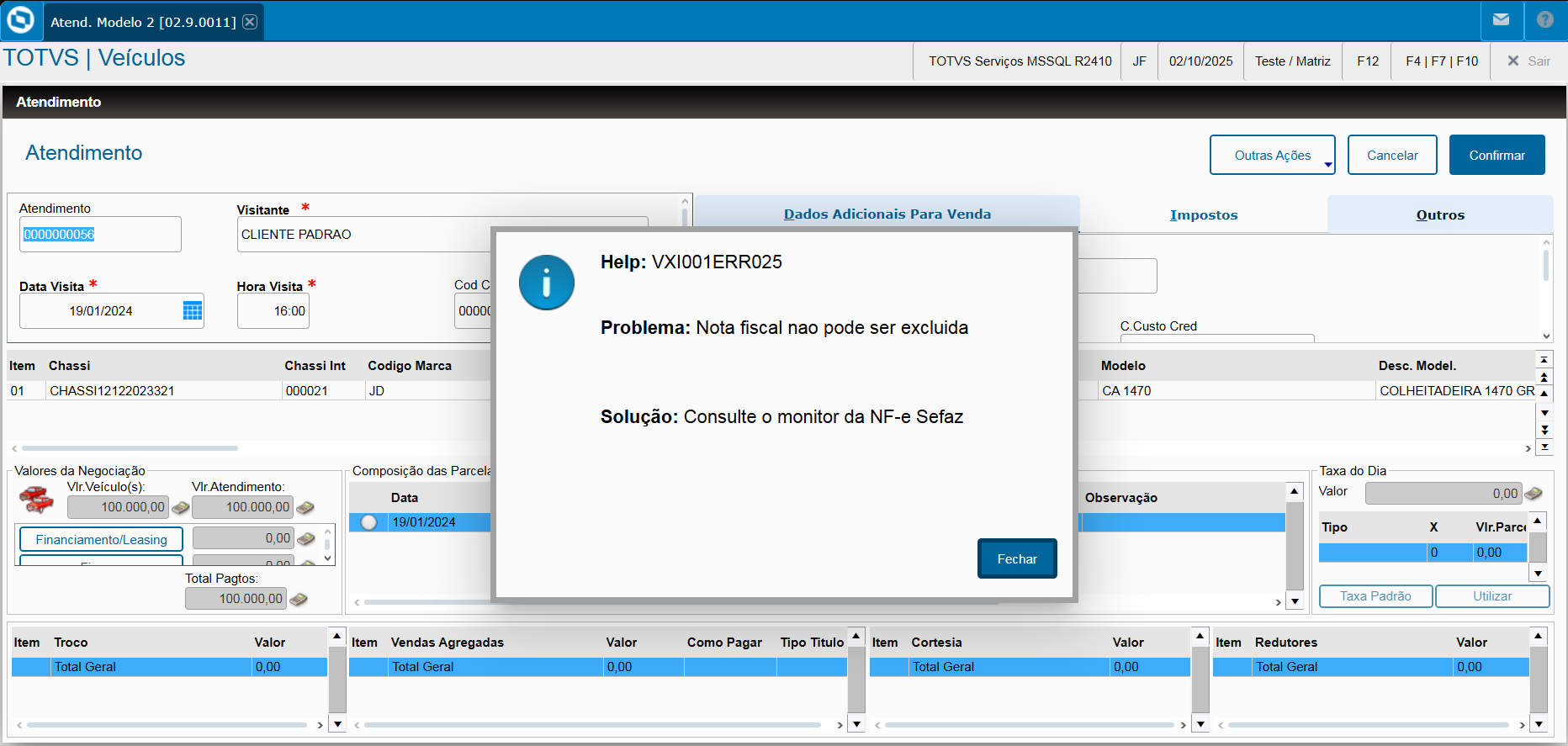Click the horizontal scrollbar under the vehicle grid
Viewport: 1568px width, 746px height.
pyautogui.click(x=130, y=448)
